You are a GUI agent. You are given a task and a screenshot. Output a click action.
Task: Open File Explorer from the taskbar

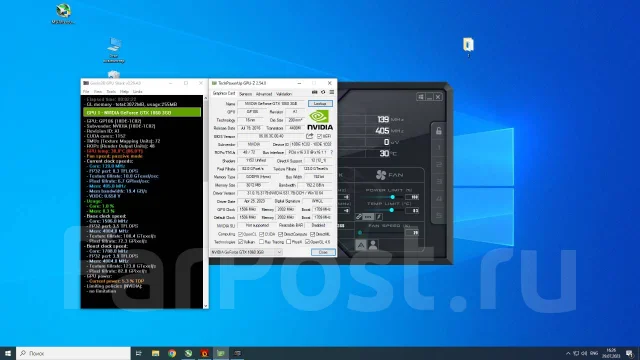[156, 353]
